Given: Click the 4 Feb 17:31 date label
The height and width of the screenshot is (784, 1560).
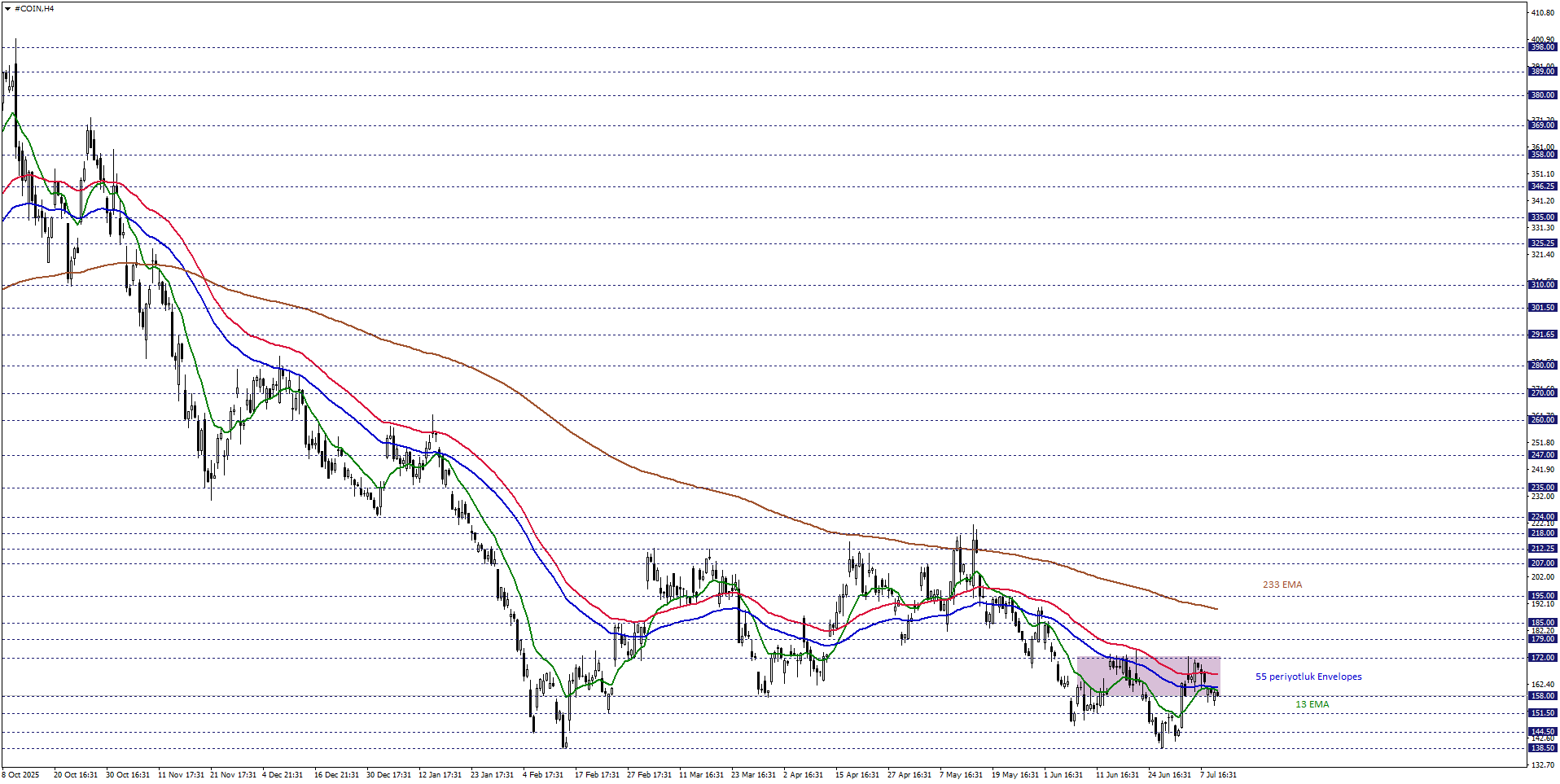Looking at the screenshot, I should (x=543, y=774).
